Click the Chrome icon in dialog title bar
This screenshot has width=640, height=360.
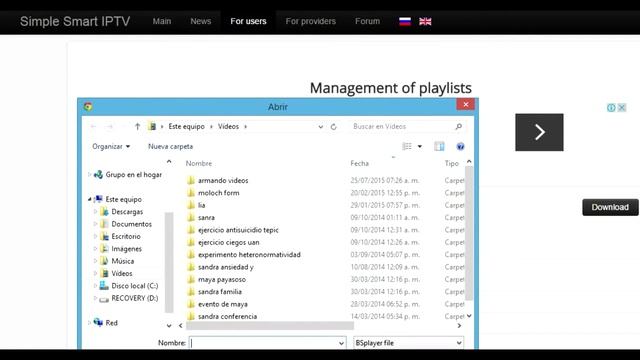(88, 107)
